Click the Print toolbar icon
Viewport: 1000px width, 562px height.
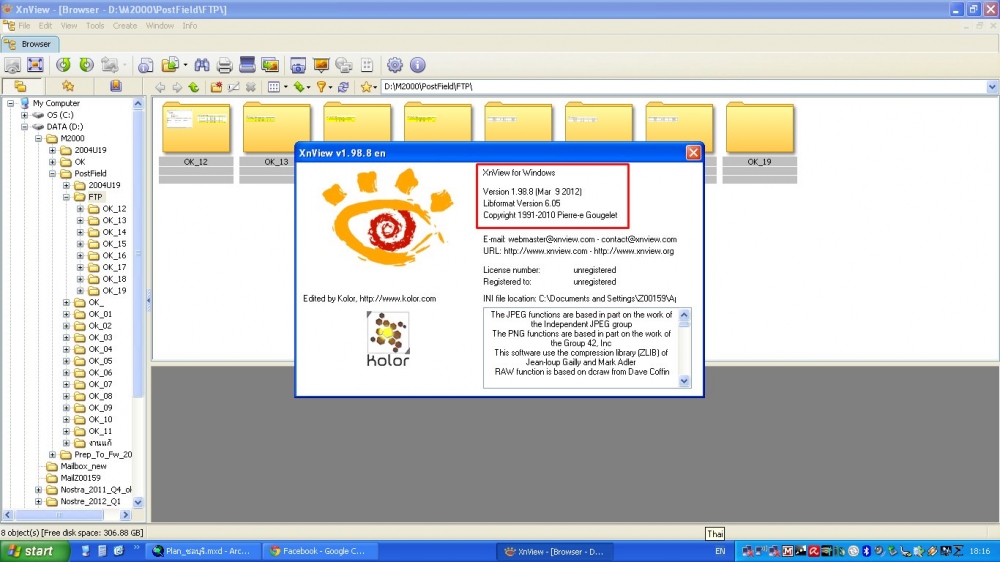click(x=224, y=64)
